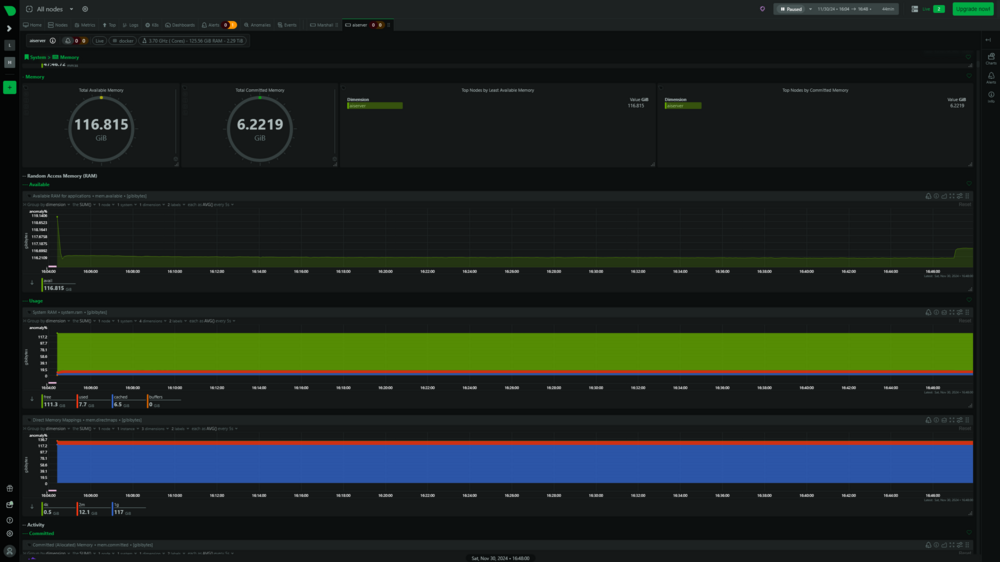Open the Charts panel in right sidebar
The image size is (1000, 562).
click(x=991, y=59)
